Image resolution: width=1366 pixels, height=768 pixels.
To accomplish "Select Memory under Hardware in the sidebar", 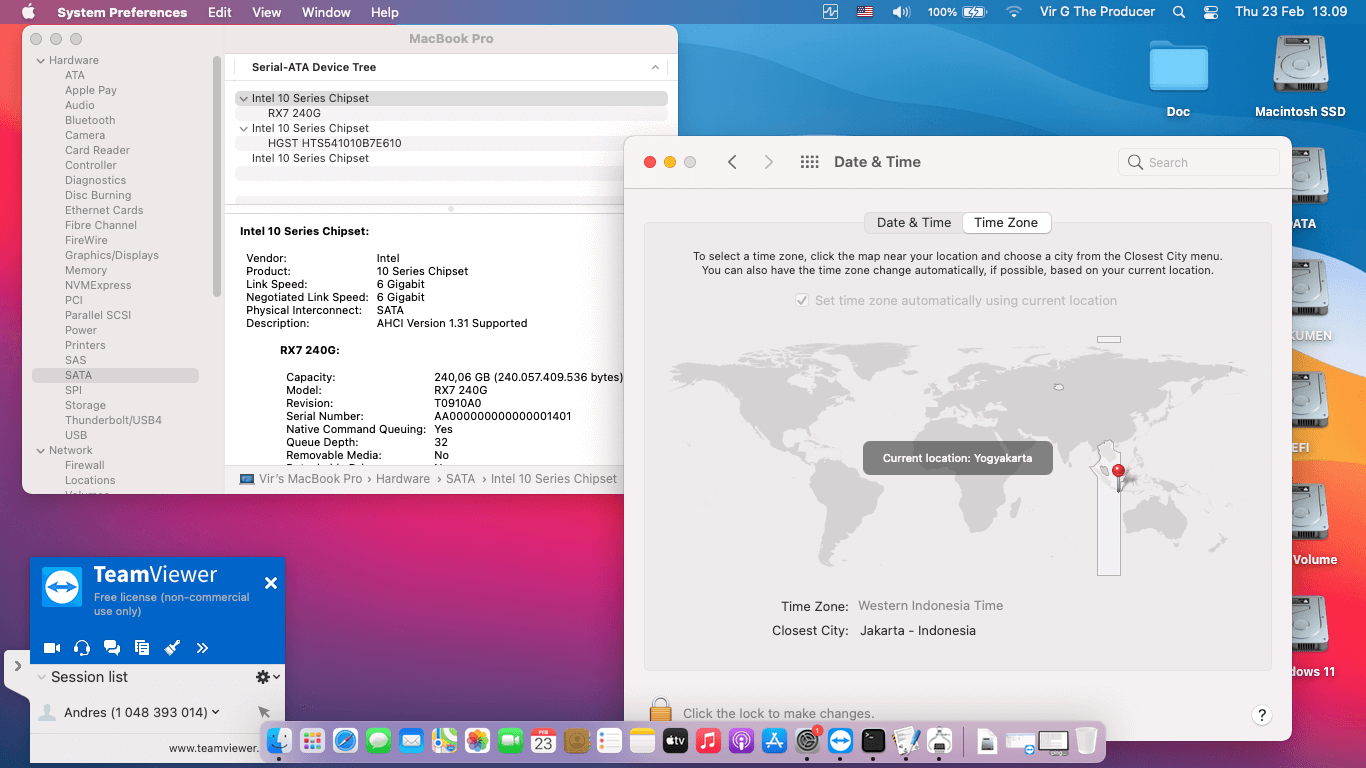I will (86, 270).
